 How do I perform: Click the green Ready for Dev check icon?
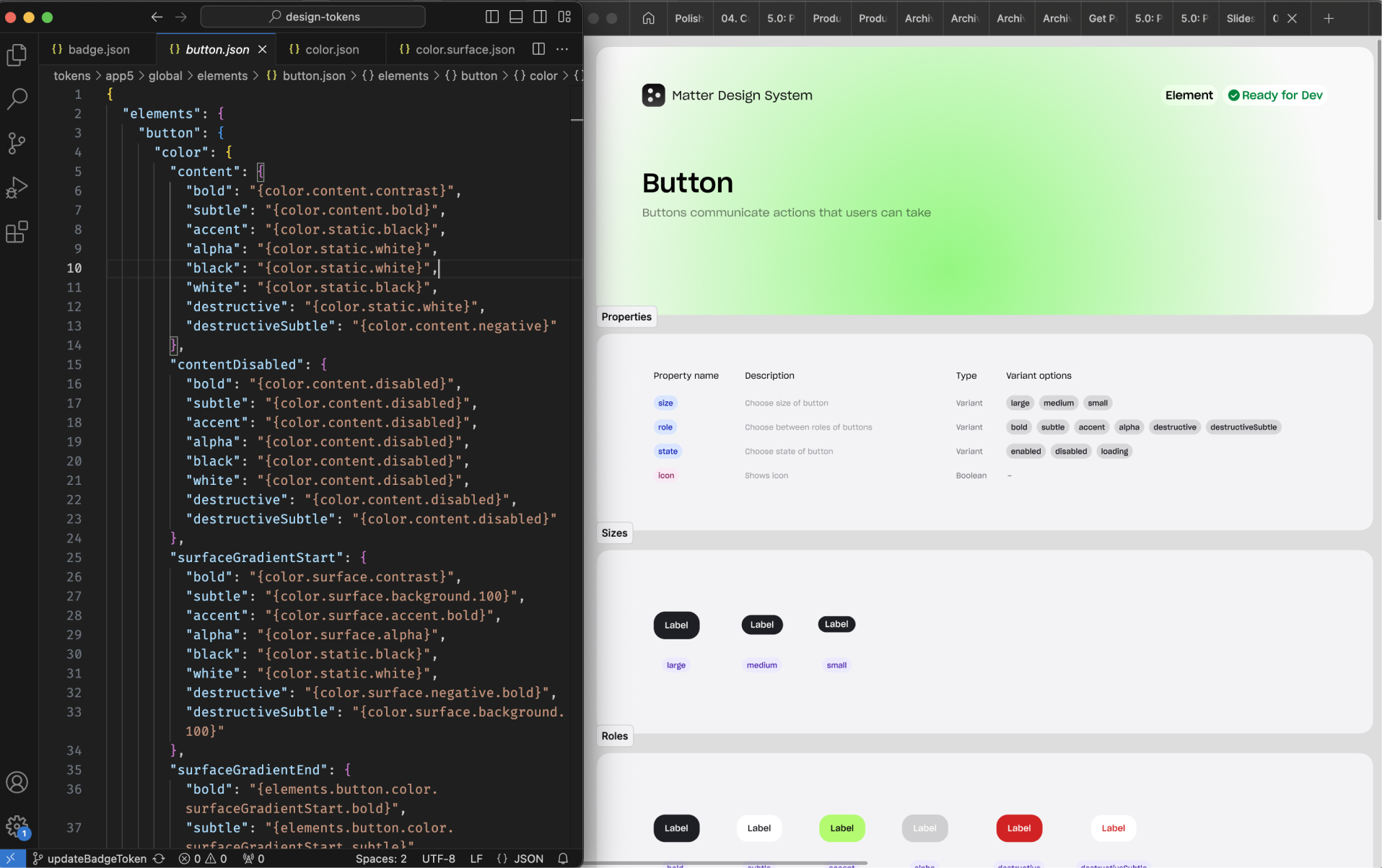[x=1233, y=95]
